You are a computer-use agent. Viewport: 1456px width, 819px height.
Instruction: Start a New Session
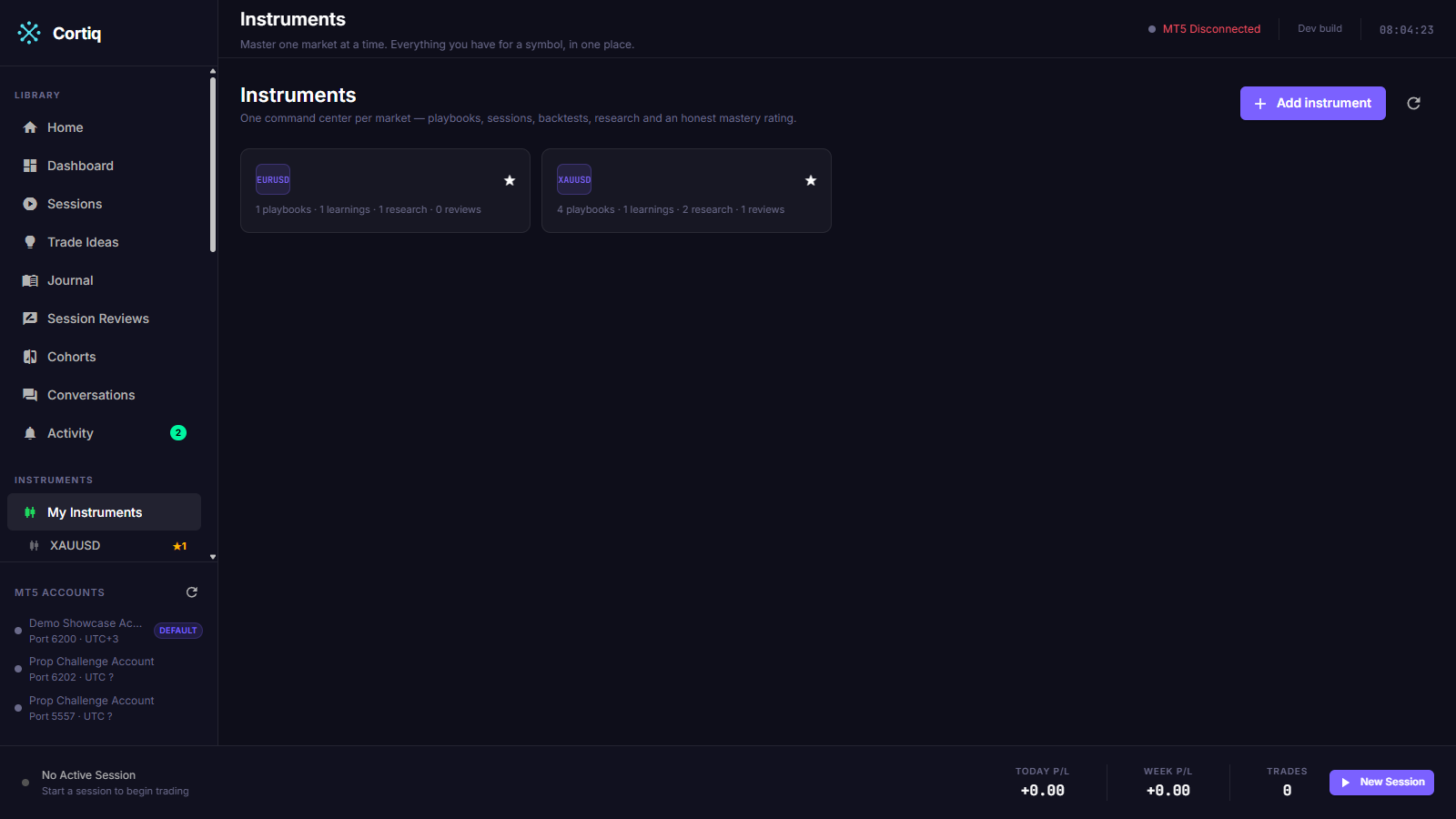pyautogui.click(x=1381, y=783)
